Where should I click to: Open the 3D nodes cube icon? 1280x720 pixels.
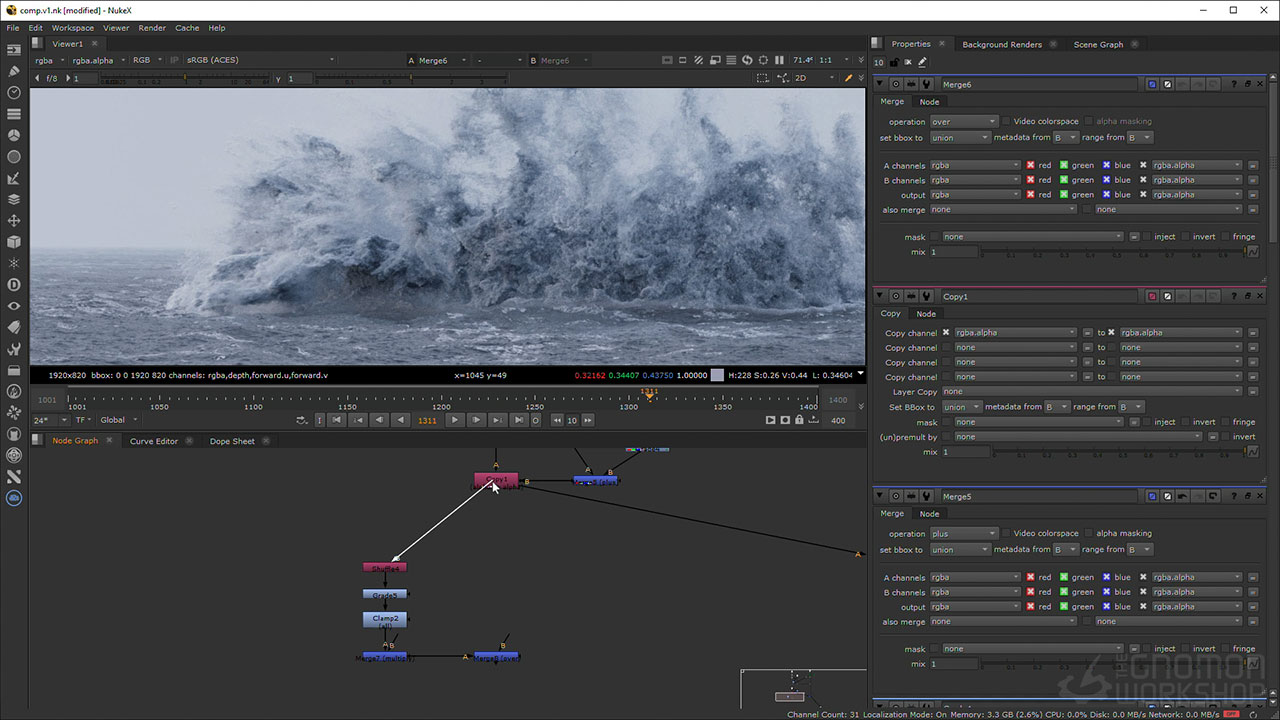(x=14, y=241)
